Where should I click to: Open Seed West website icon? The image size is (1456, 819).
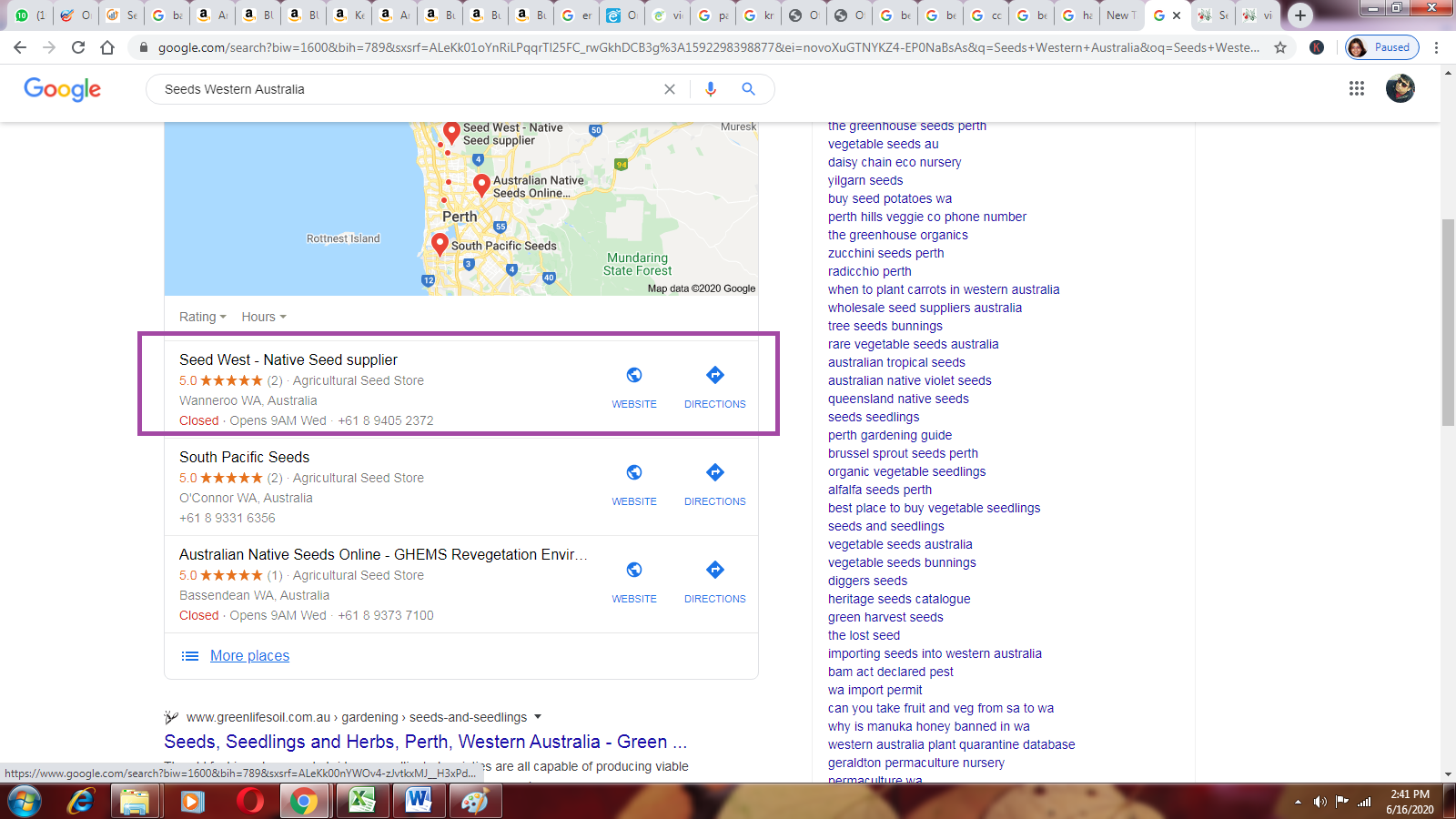(x=634, y=375)
